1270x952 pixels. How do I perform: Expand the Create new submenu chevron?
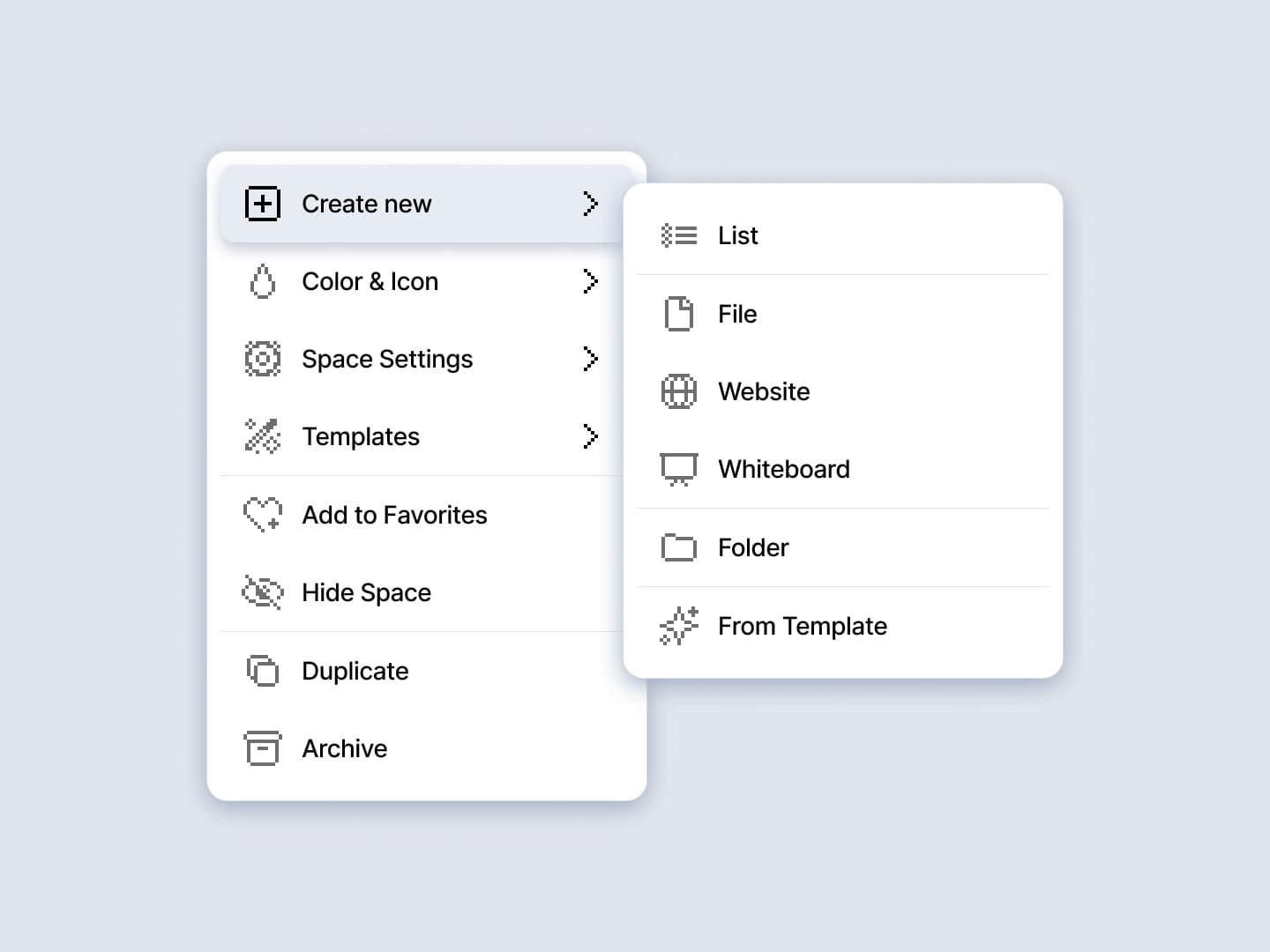pyautogui.click(x=591, y=204)
